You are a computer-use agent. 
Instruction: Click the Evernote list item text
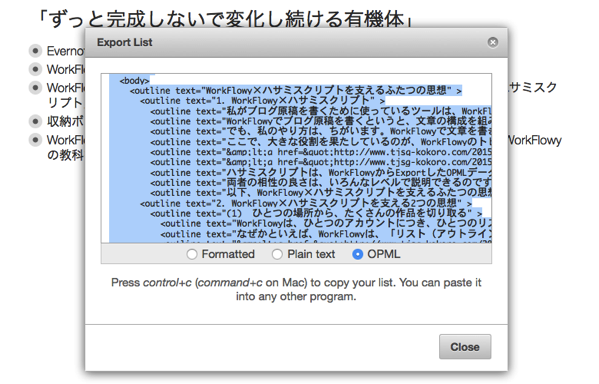[x=65, y=51]
